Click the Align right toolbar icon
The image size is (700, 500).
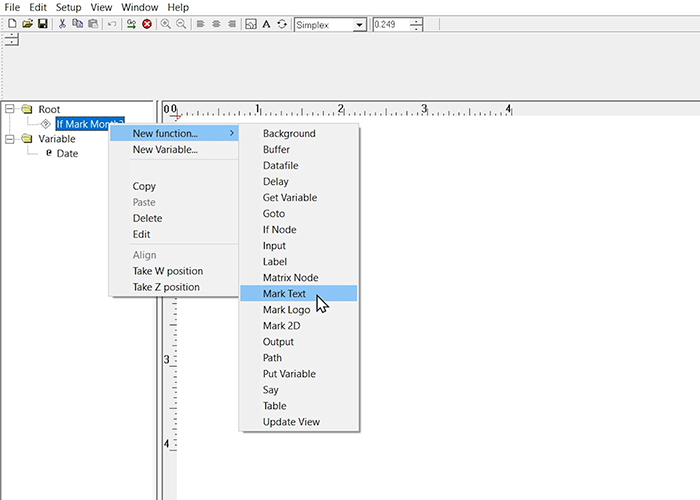[232, 24]
